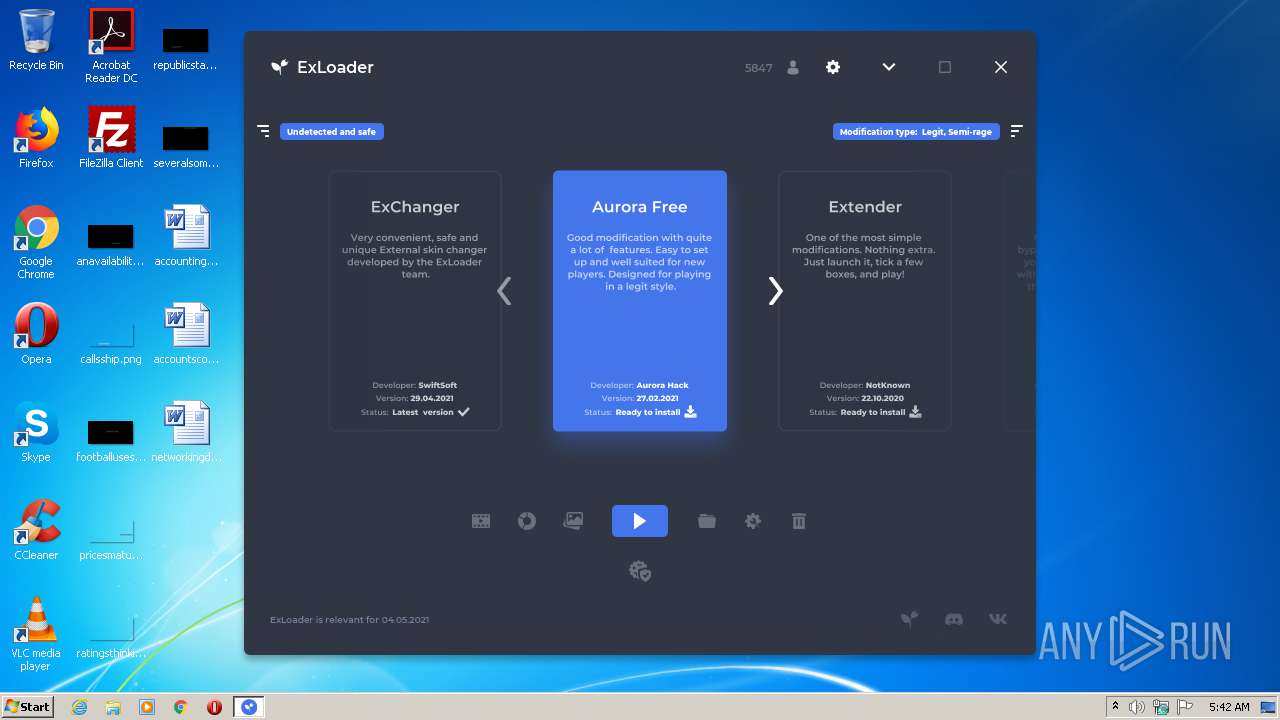Open Firefox desktop shortcut
The height and width of the screenshot is (720, 1280).
[36, 138]
